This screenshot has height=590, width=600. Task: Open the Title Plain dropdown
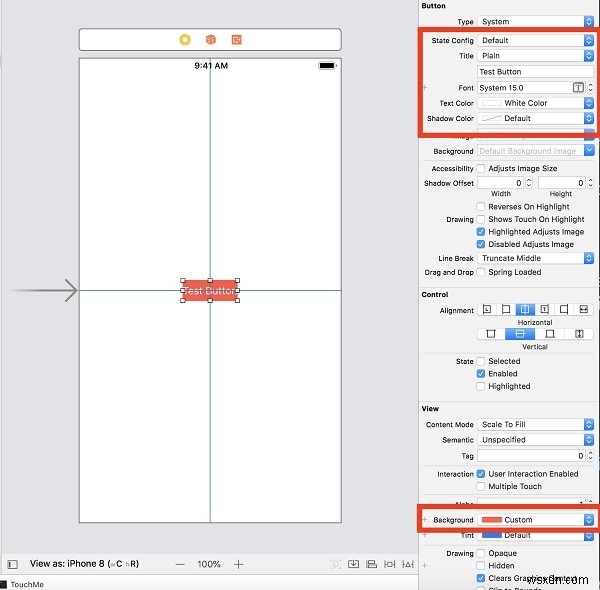(x=535, y=55)
